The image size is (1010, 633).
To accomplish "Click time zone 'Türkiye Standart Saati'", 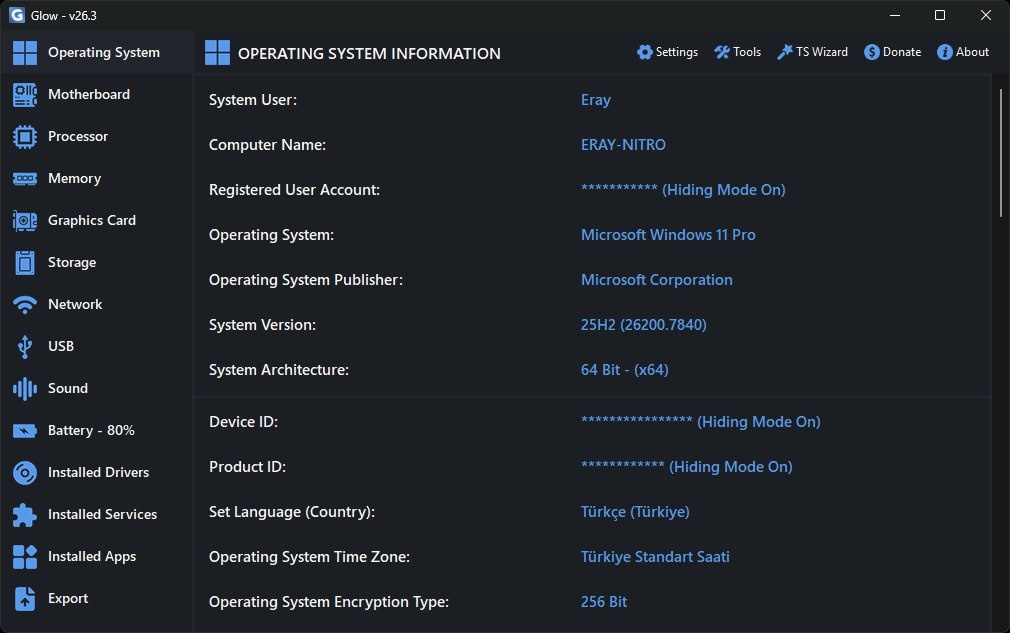I will (655, 557).
